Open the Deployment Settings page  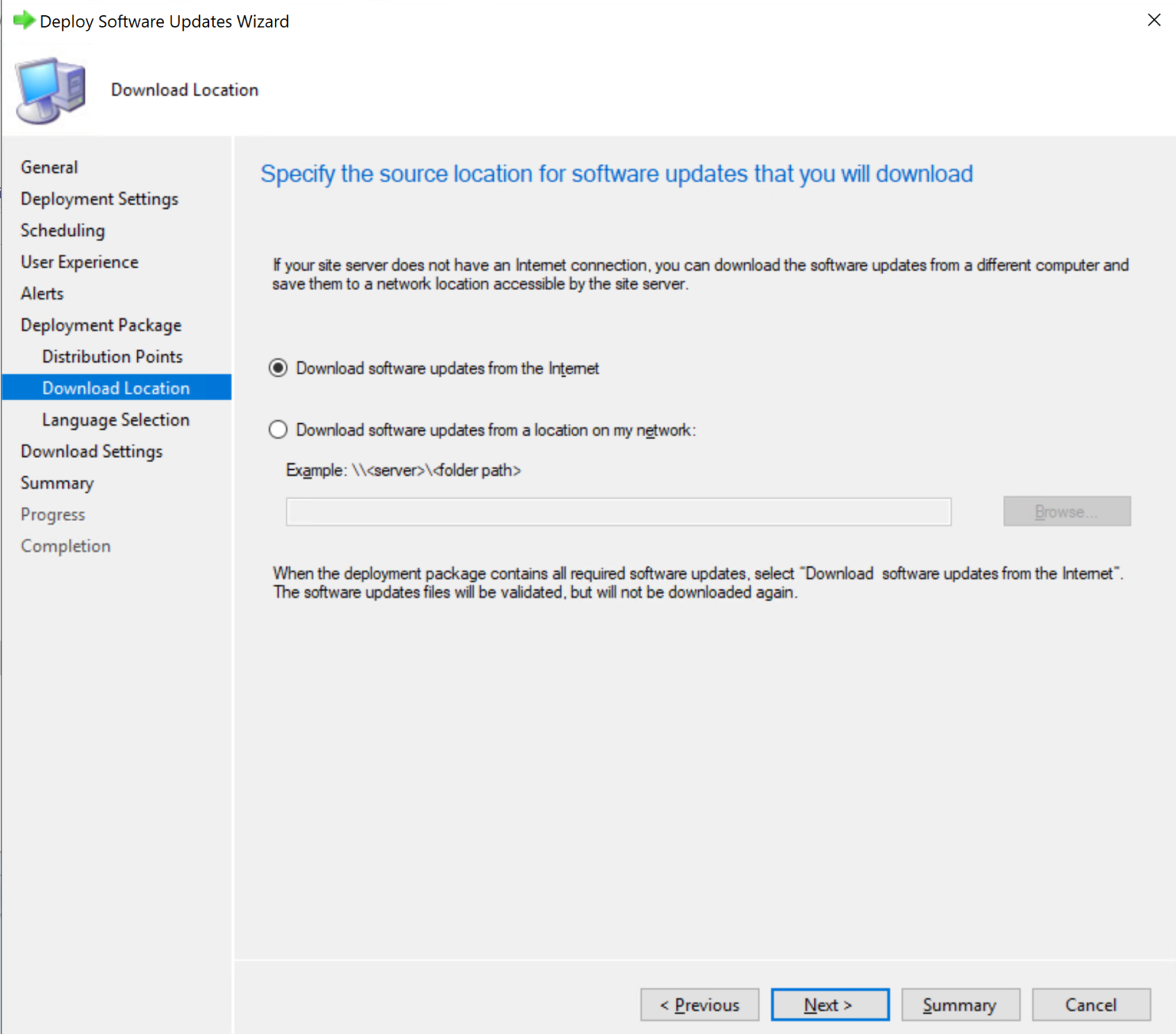(x=99, y=198)
